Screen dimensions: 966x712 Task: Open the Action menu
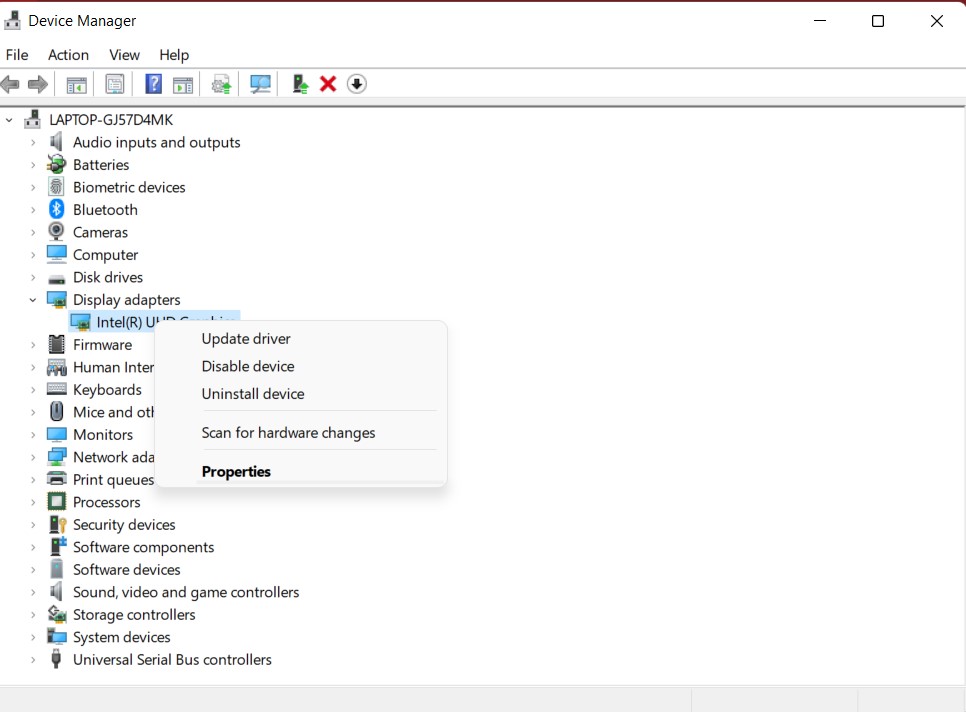[x=68, y=55]
